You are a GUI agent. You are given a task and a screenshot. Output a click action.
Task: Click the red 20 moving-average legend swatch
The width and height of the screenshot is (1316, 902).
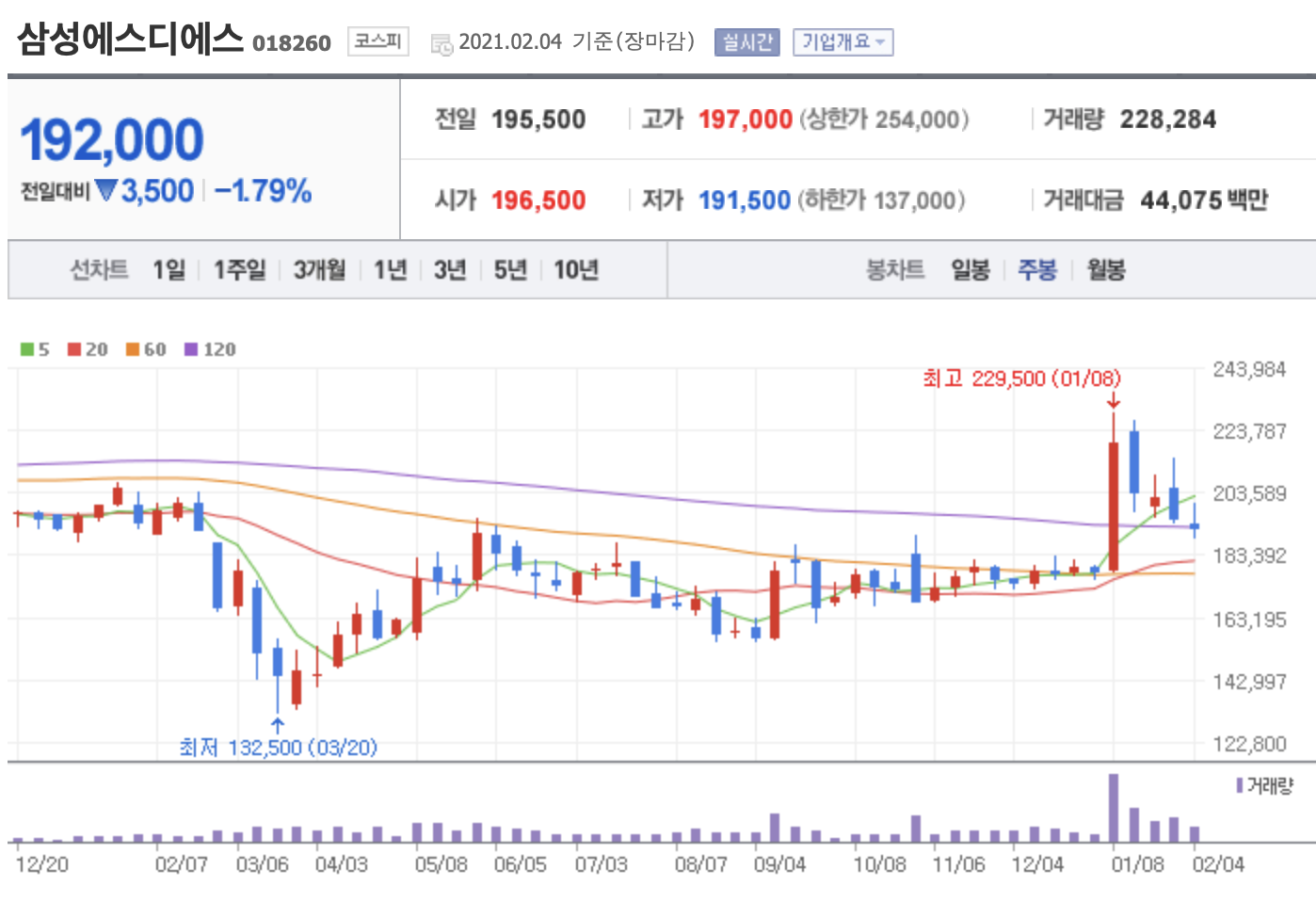tap(74, 349)
